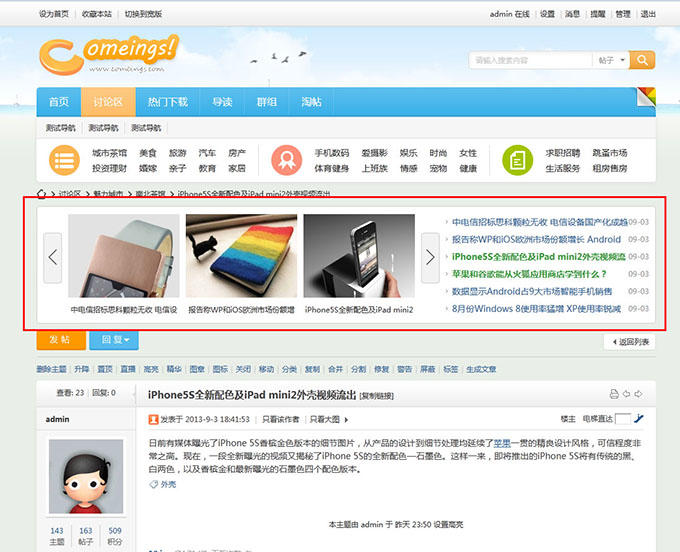Click the 外壳 tag link

tap(168, 484)
